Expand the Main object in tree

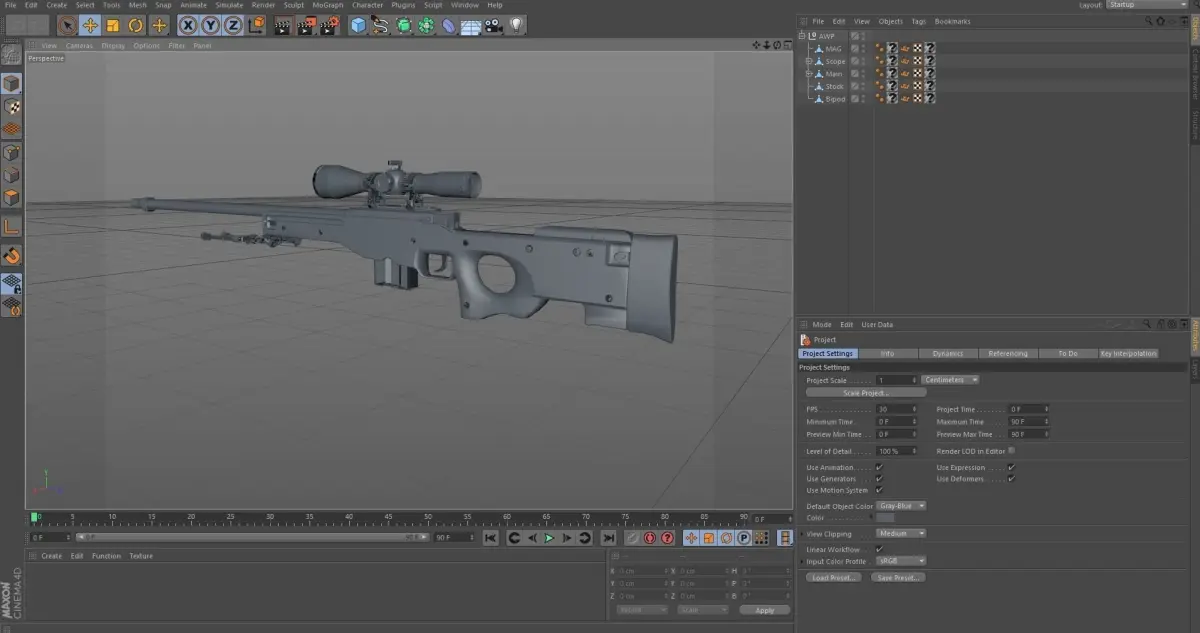coord(810,74)
